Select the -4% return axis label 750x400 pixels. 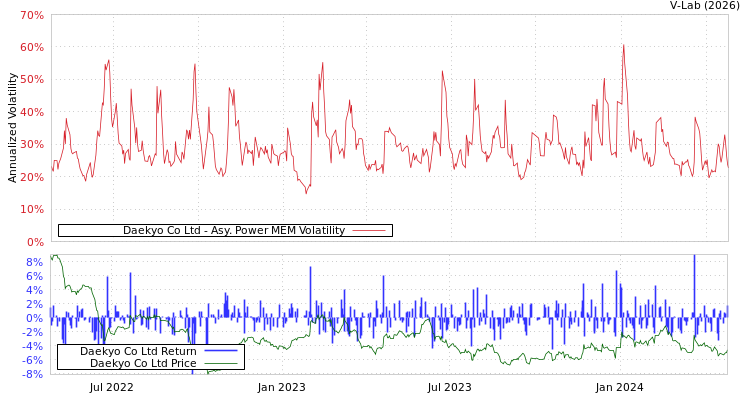(x=34, y=346)
